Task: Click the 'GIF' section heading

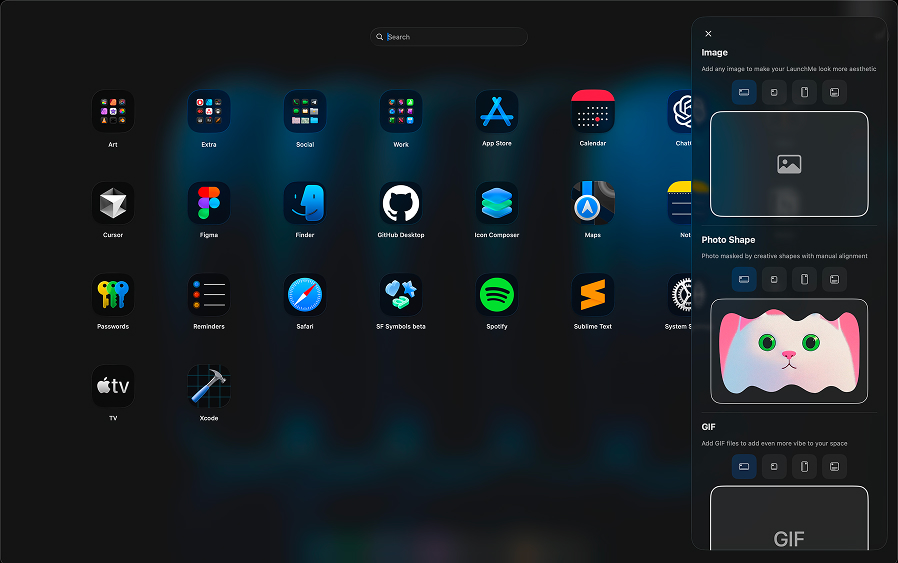Action: pos(708,427)
